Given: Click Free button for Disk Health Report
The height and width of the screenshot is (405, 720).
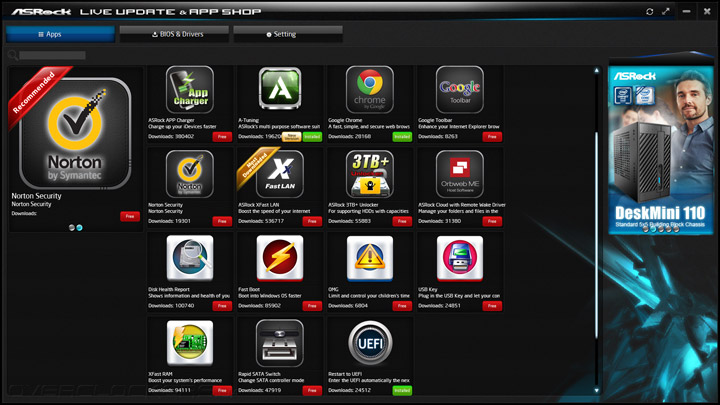Looking at the screenshot, I should [x=222, y=306].
